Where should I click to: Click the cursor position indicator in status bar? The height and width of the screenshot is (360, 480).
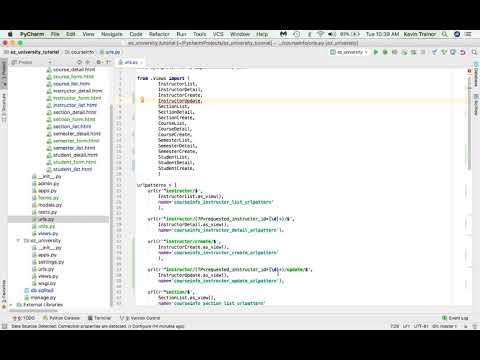coord(395,326)
